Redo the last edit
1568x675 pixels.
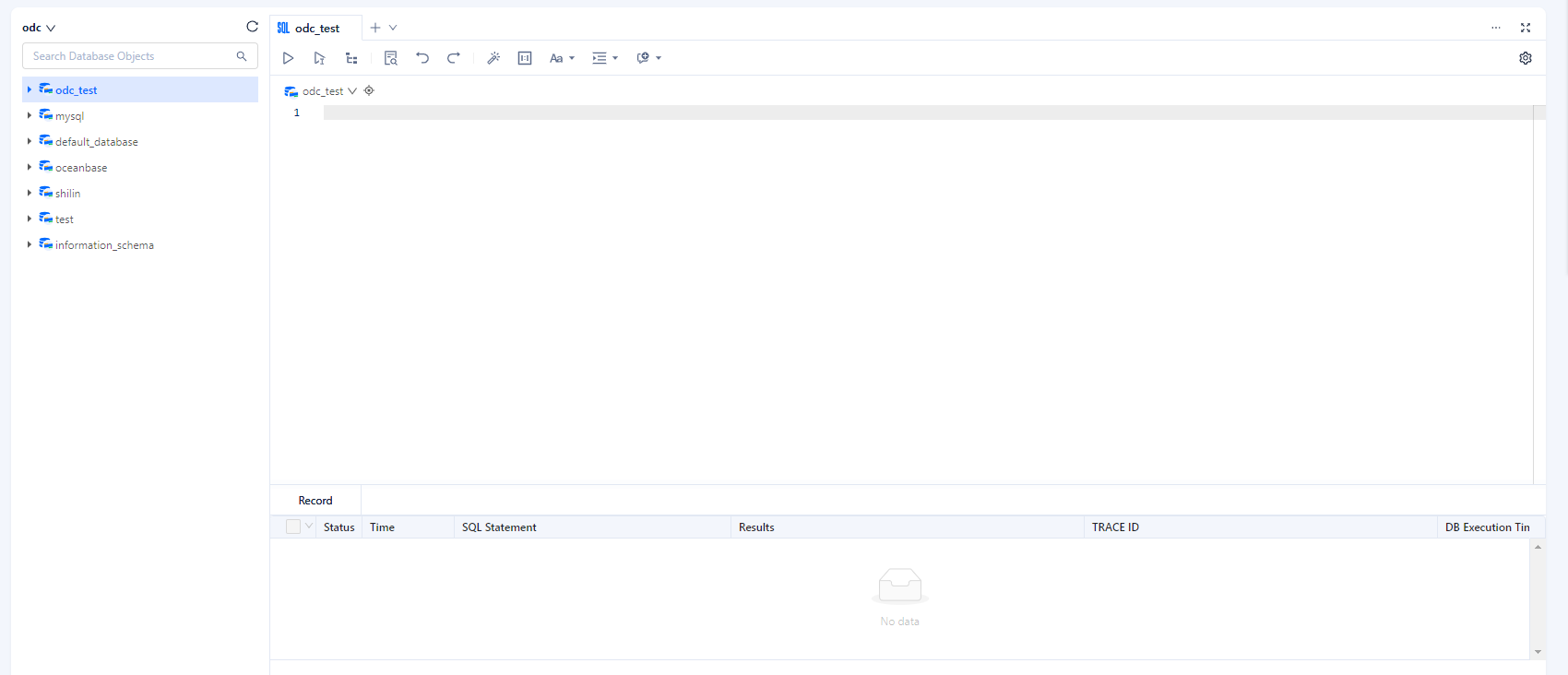(454, 58)
